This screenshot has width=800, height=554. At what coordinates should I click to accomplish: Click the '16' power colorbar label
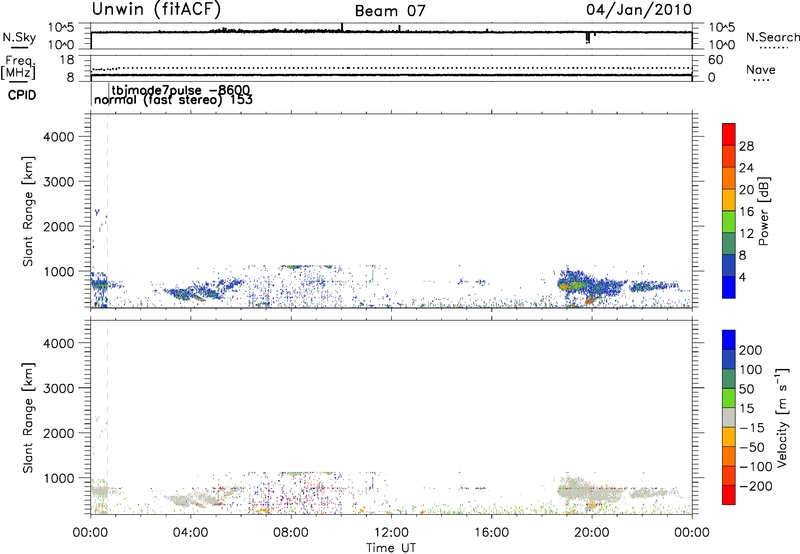tap(746, 212)
